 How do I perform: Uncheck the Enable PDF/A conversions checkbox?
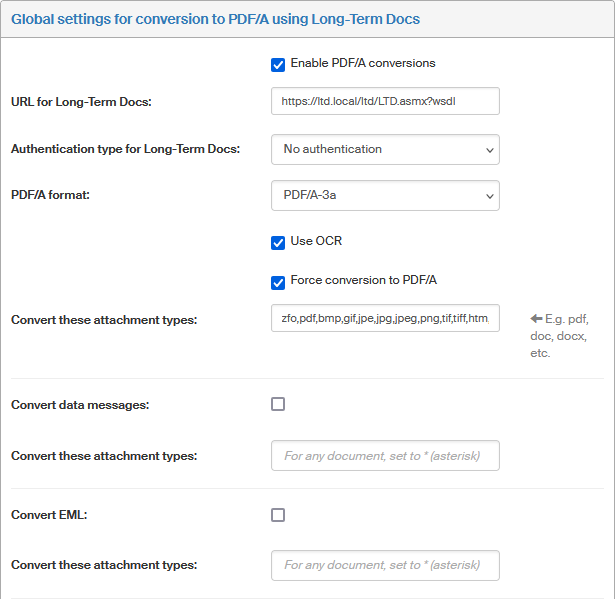click(x=278, y=64)
